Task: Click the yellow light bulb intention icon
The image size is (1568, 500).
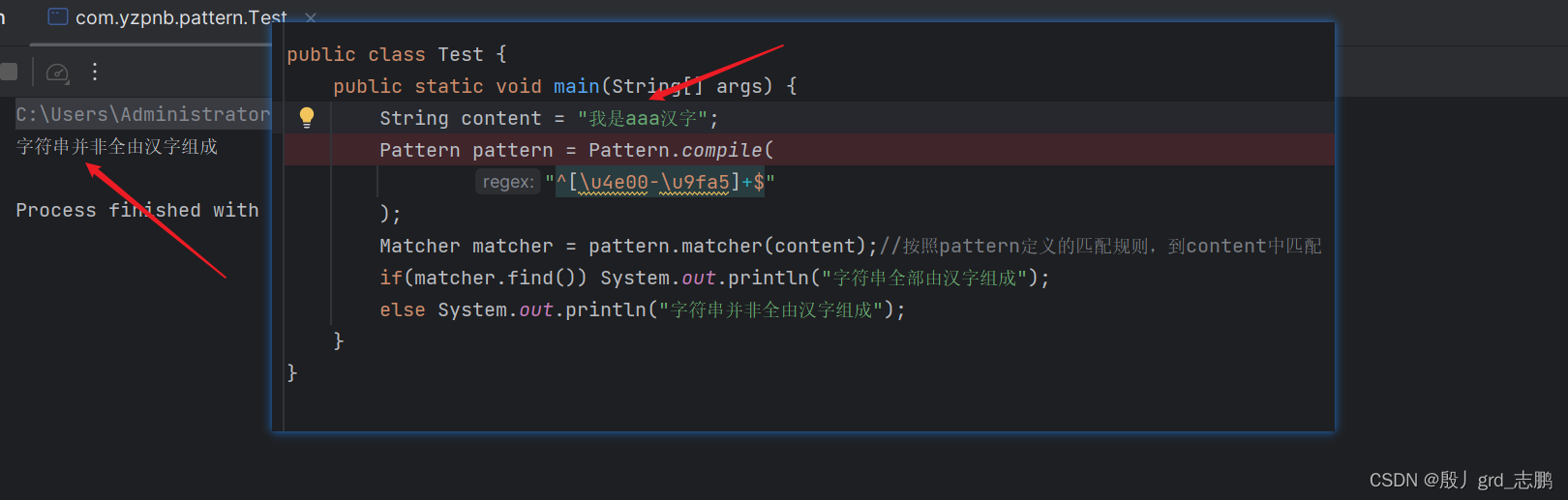Action: click(307, 118)
